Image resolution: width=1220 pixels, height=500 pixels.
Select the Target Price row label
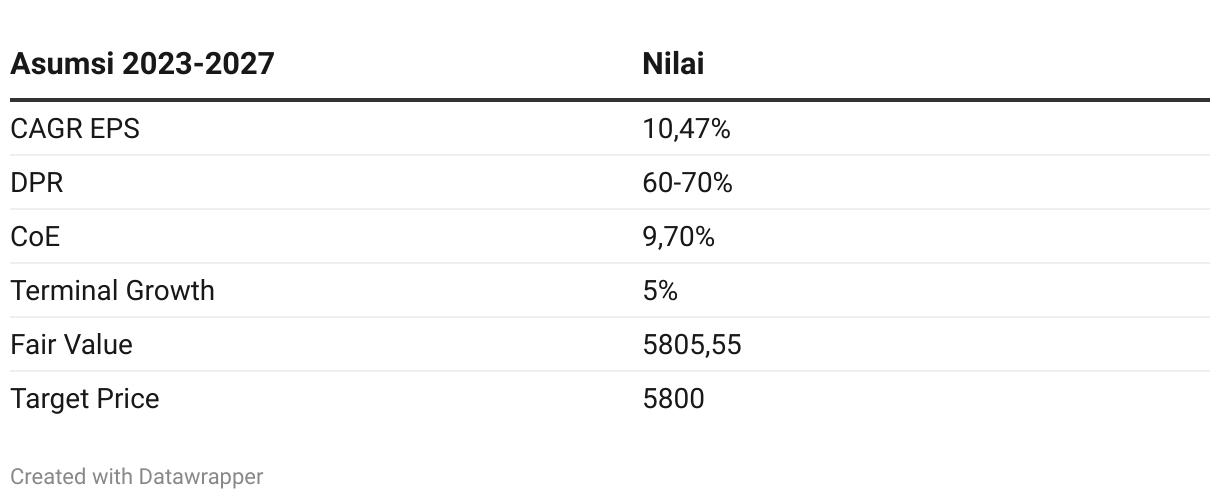tap(85, 399)
